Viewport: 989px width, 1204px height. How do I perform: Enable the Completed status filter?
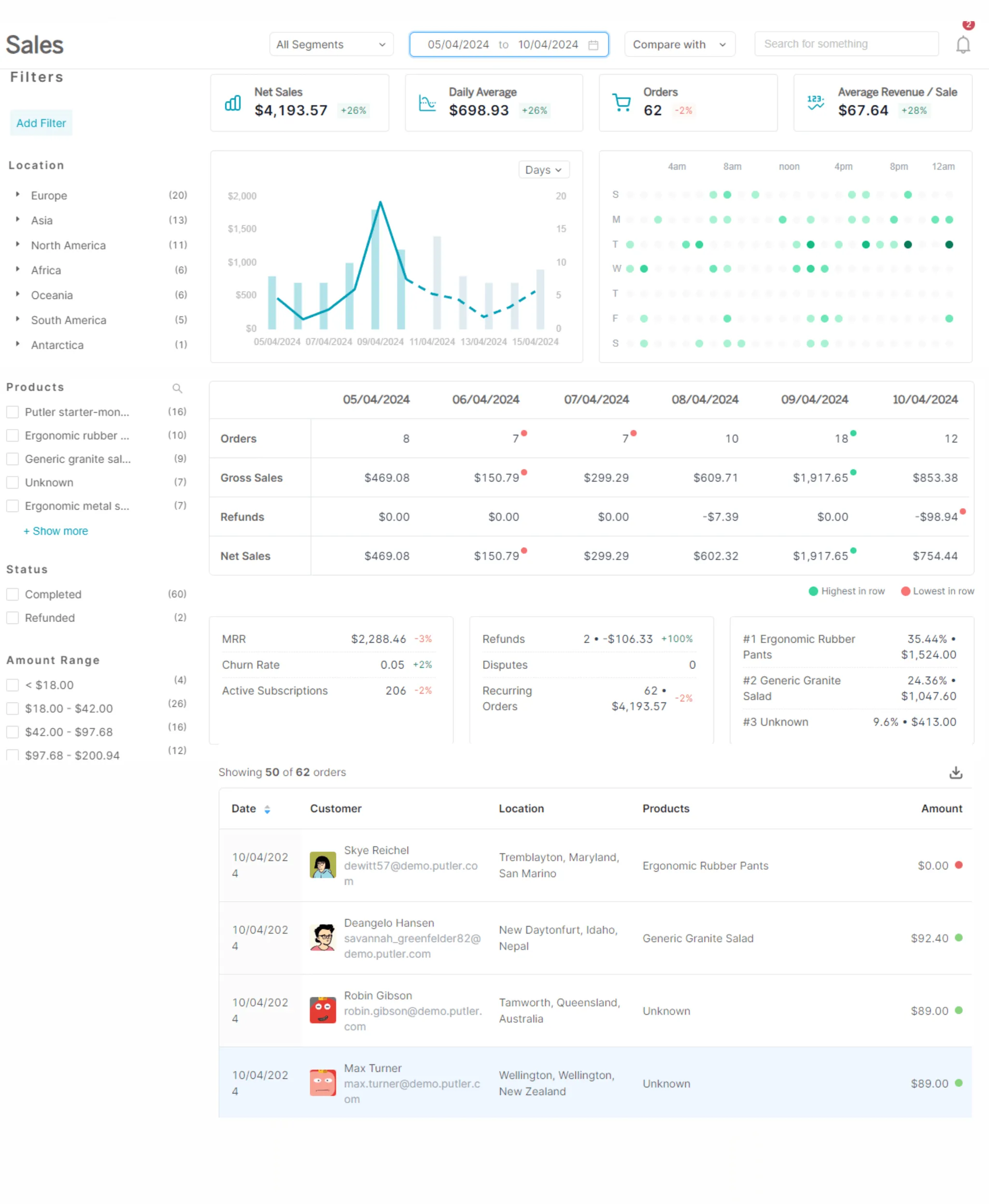pos(13,595)
